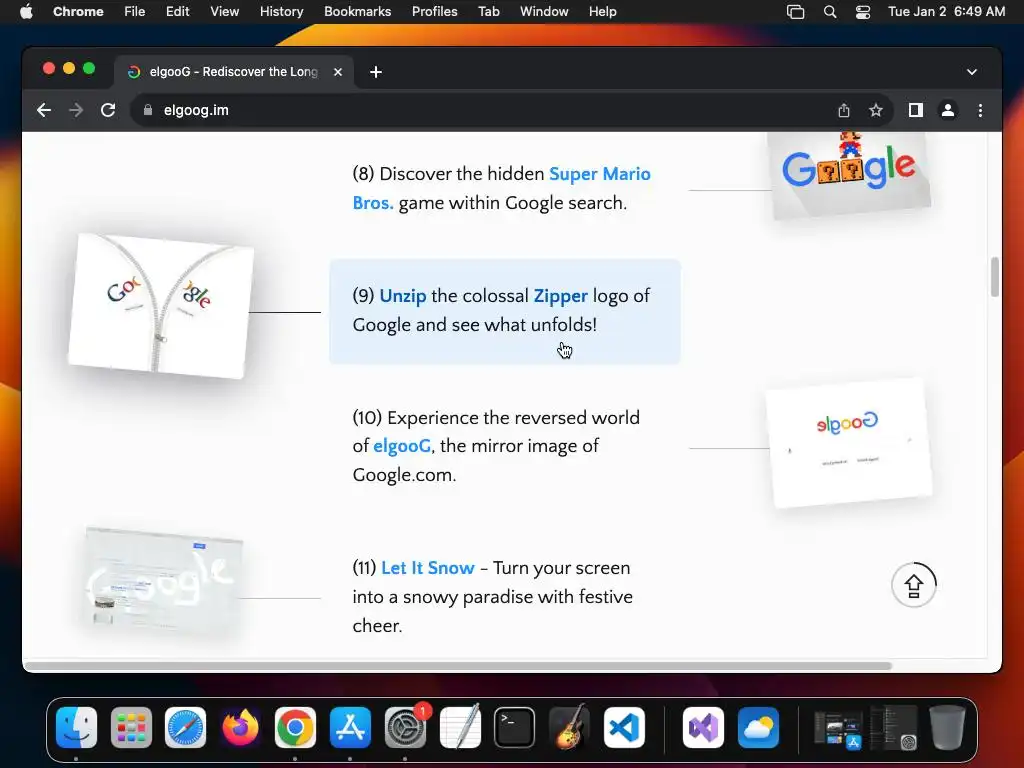
Task: Reload the elgoog.im page
Action: (108, 110)
